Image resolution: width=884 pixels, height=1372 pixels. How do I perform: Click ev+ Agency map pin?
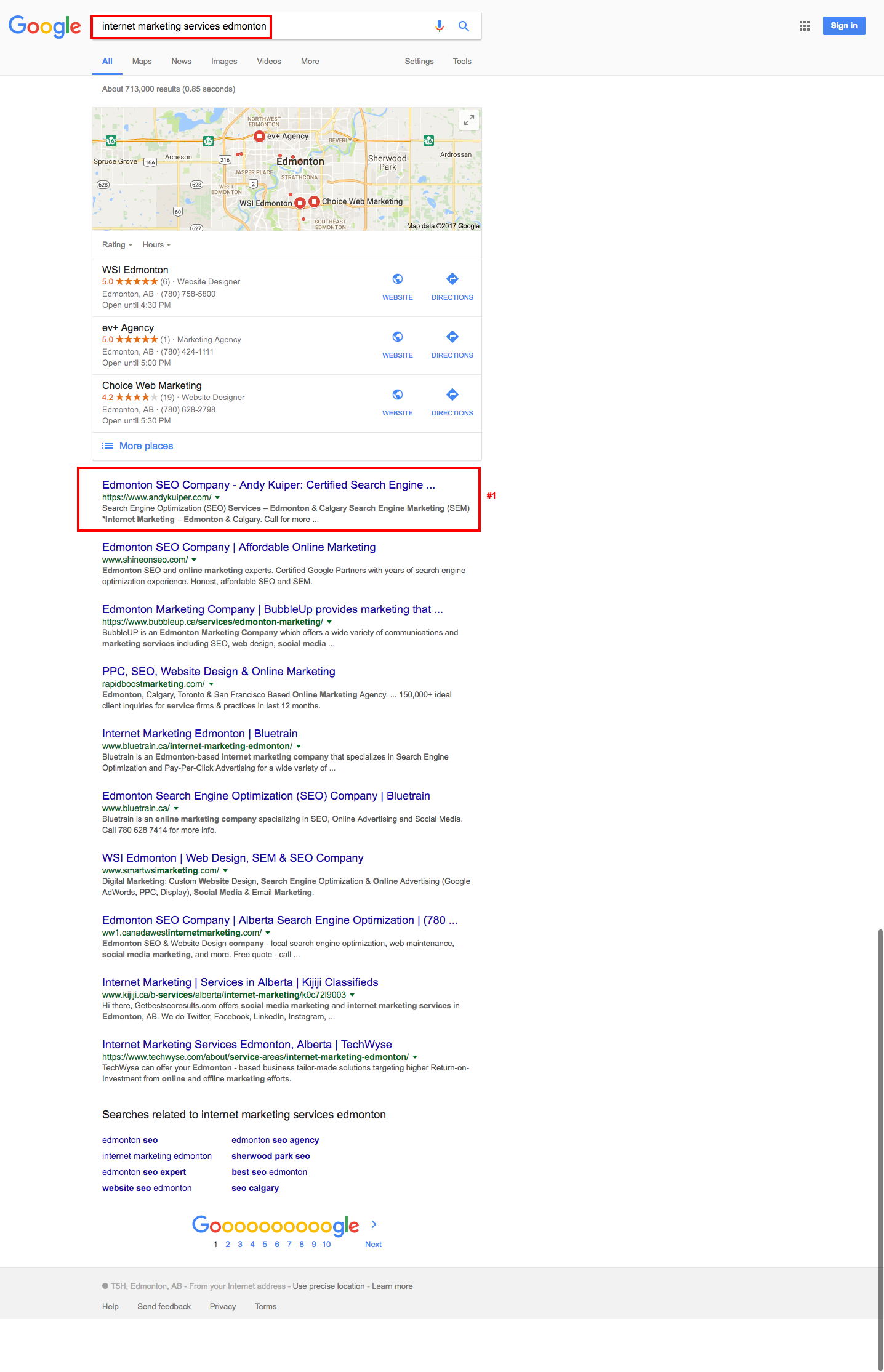pyautogui.click(x=259, y=136)
